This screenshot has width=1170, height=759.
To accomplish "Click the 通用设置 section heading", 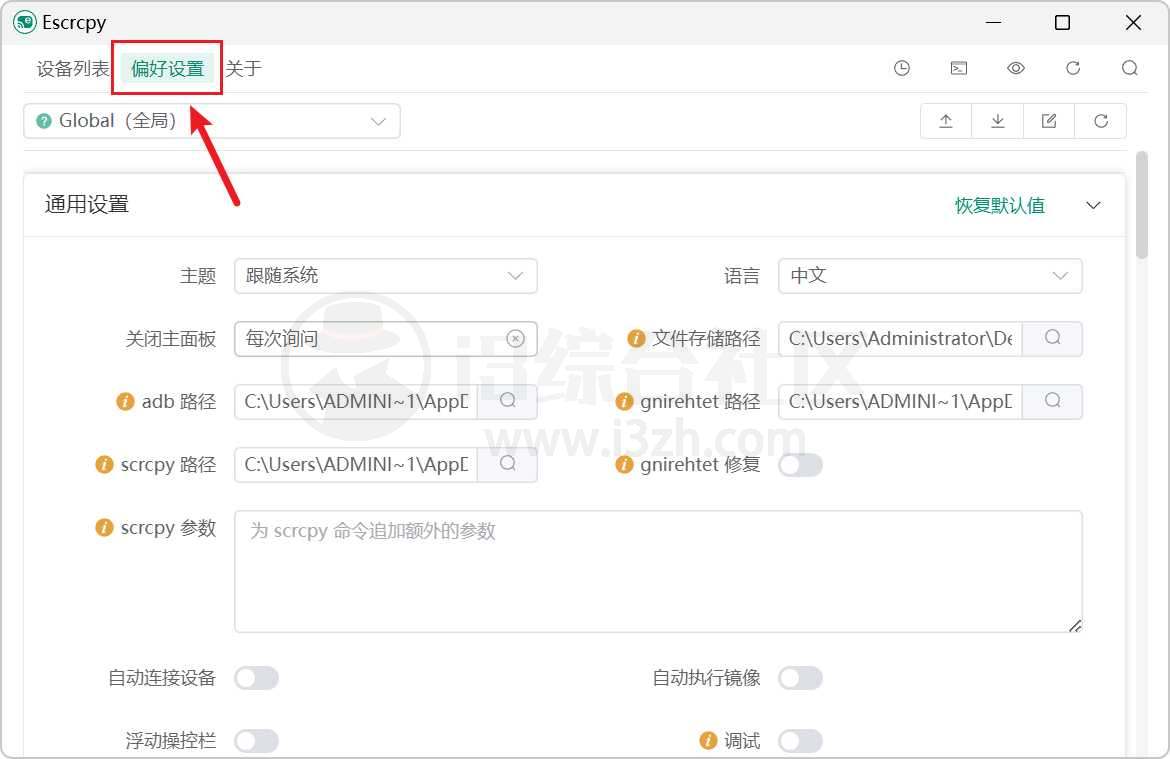I will click(x=87, y=204).
